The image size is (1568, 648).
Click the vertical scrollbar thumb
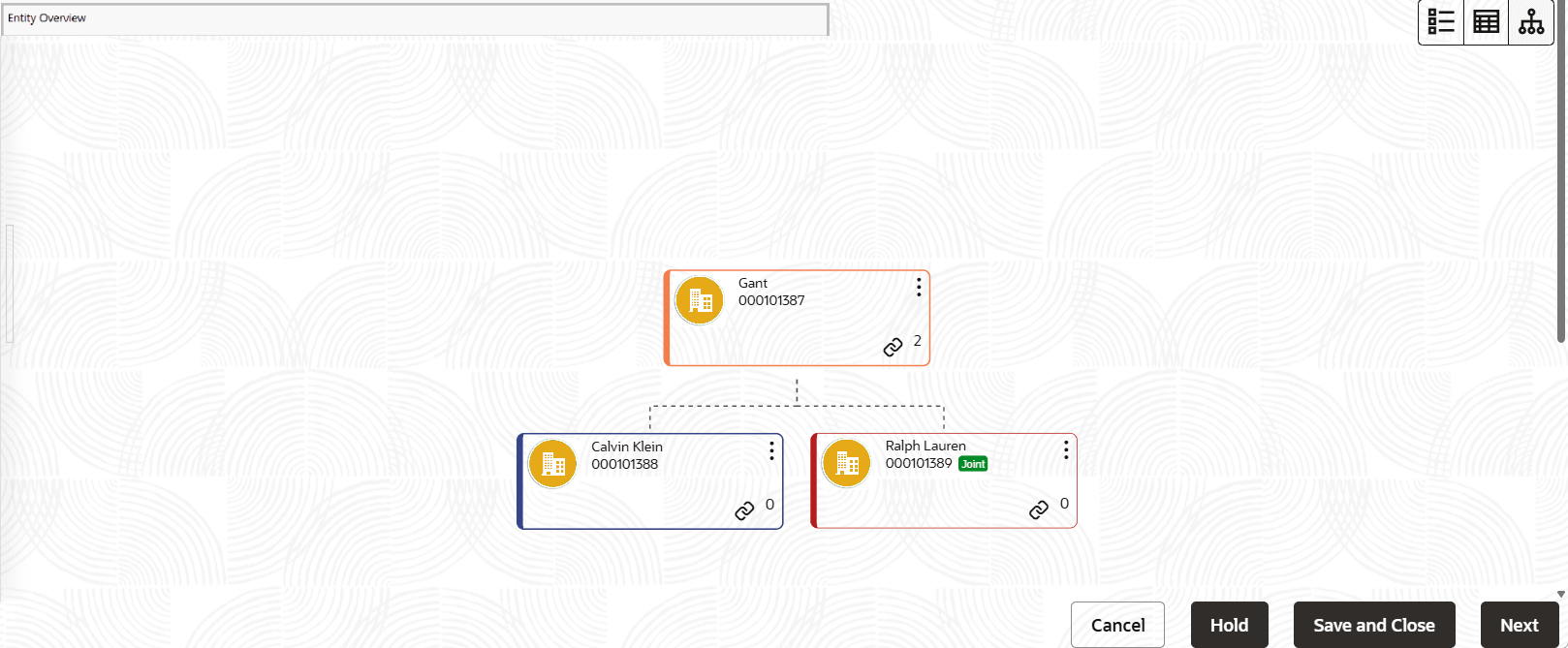pyautogui.click(x=1560, y=171)
